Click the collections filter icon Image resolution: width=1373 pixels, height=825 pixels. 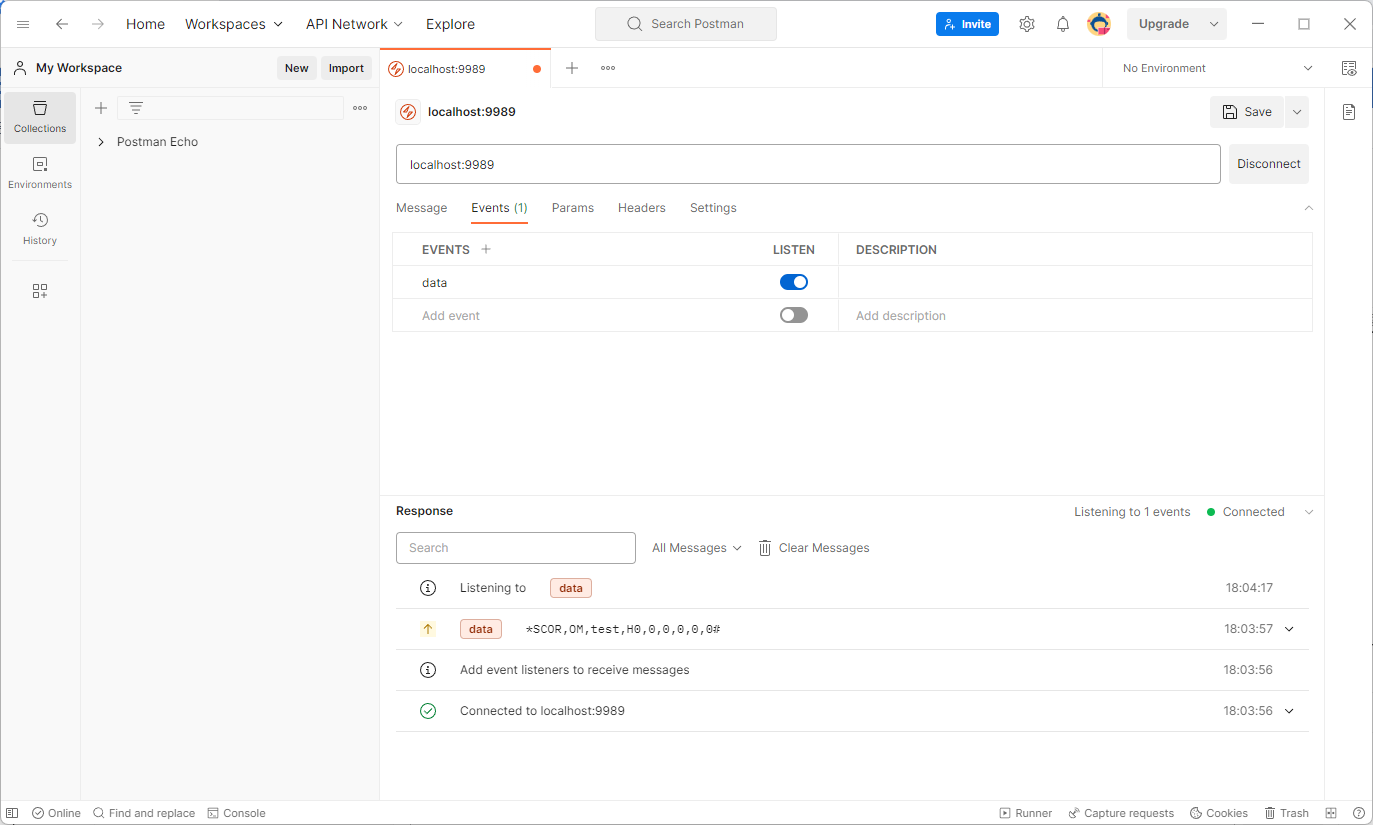tap(136, 108)
